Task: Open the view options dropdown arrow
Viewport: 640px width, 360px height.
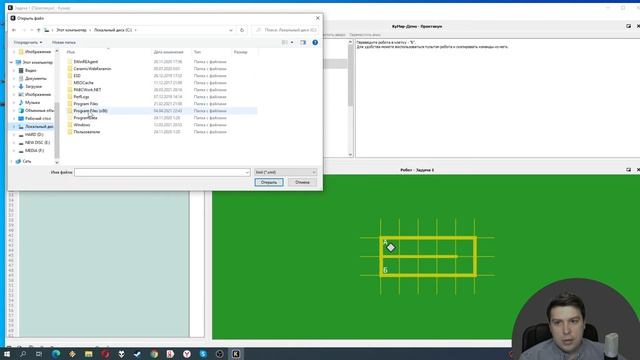Action: 292,42
